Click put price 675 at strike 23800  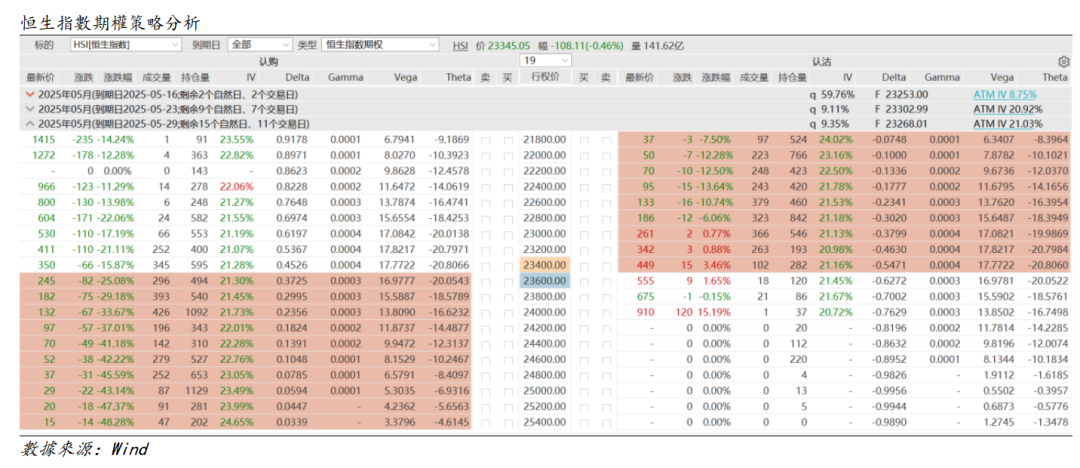pos(647,296)
